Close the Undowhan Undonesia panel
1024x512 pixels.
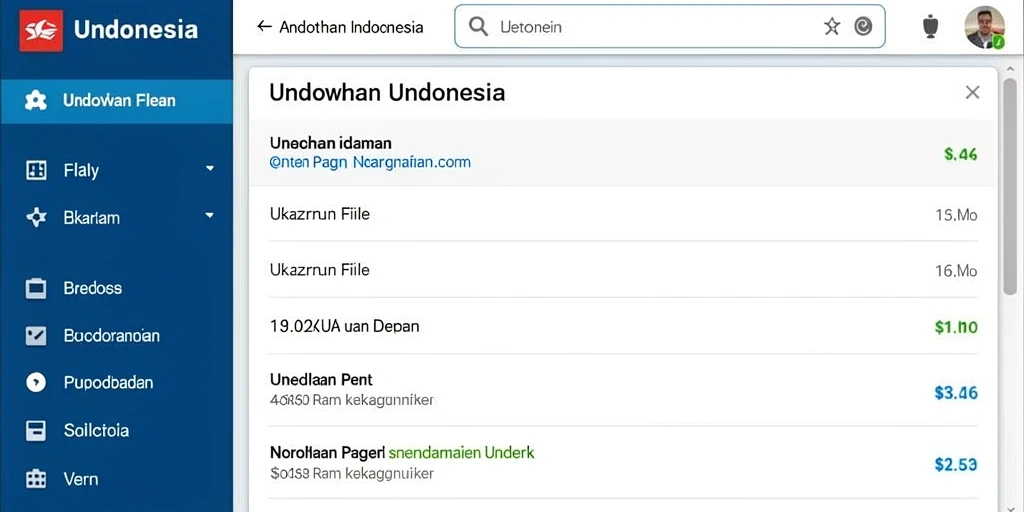[972, 93]
